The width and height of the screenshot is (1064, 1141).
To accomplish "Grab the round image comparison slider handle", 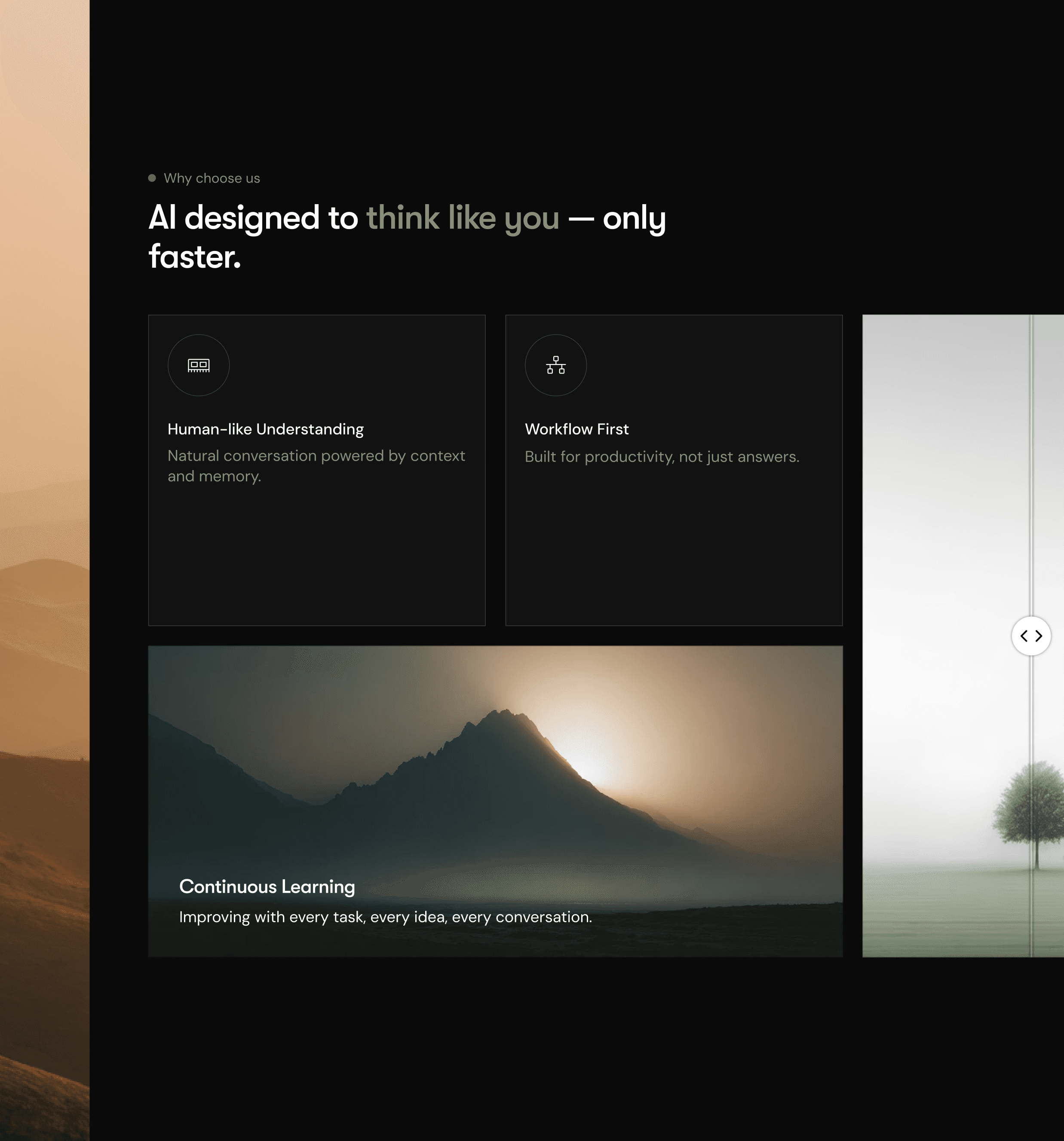I will pyautogui.click(x=1031, y=636).
